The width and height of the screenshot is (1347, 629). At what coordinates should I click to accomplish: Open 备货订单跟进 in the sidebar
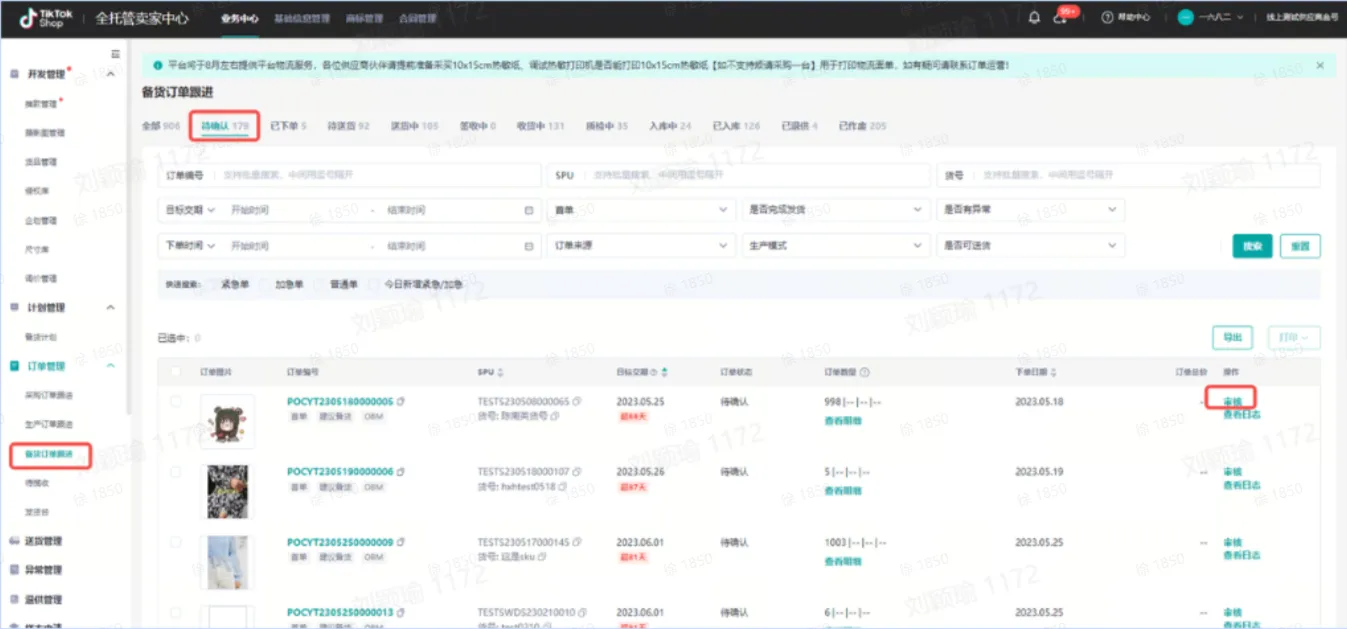click(x=49, y=454)
